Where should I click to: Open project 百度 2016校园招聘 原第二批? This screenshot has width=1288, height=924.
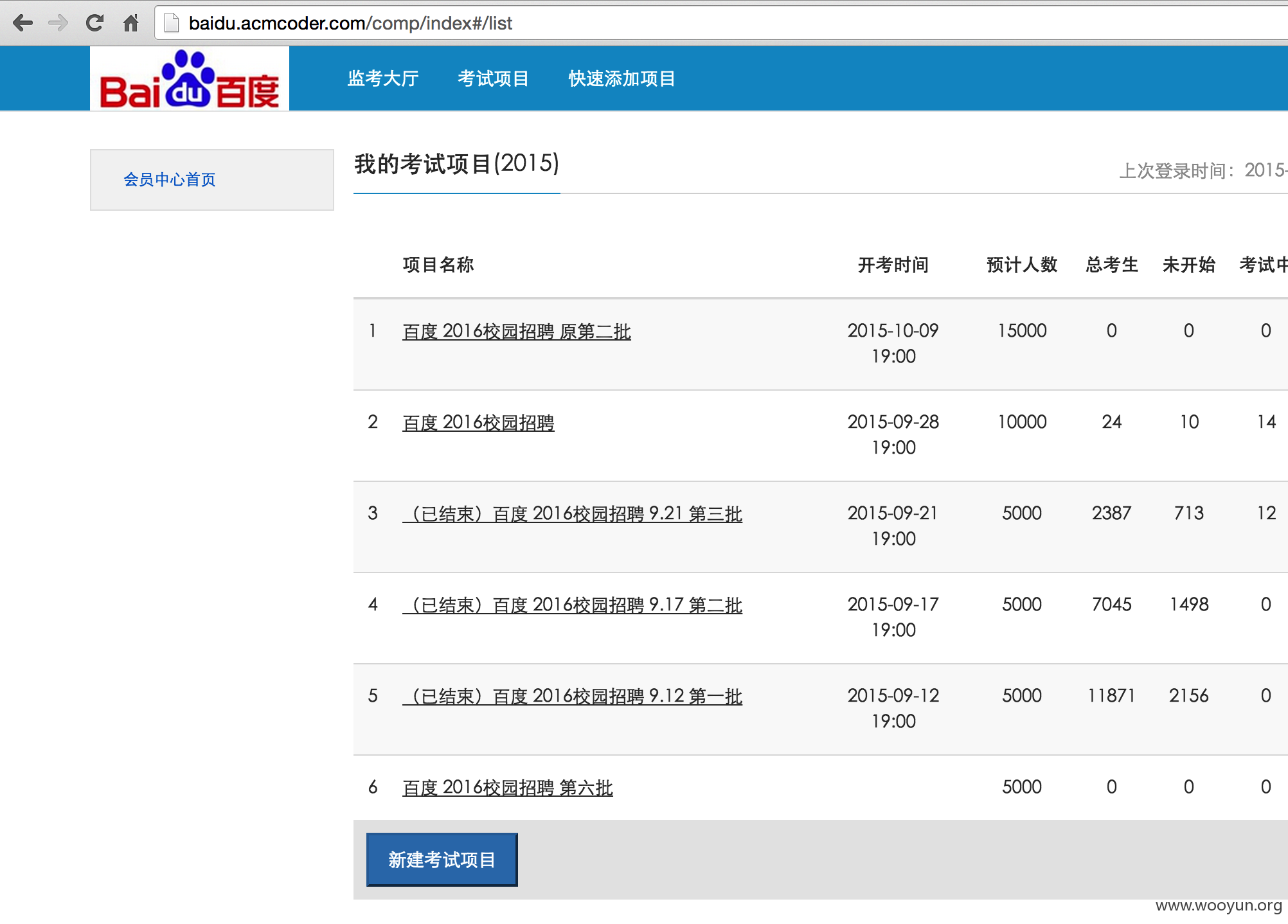point(517,332)
